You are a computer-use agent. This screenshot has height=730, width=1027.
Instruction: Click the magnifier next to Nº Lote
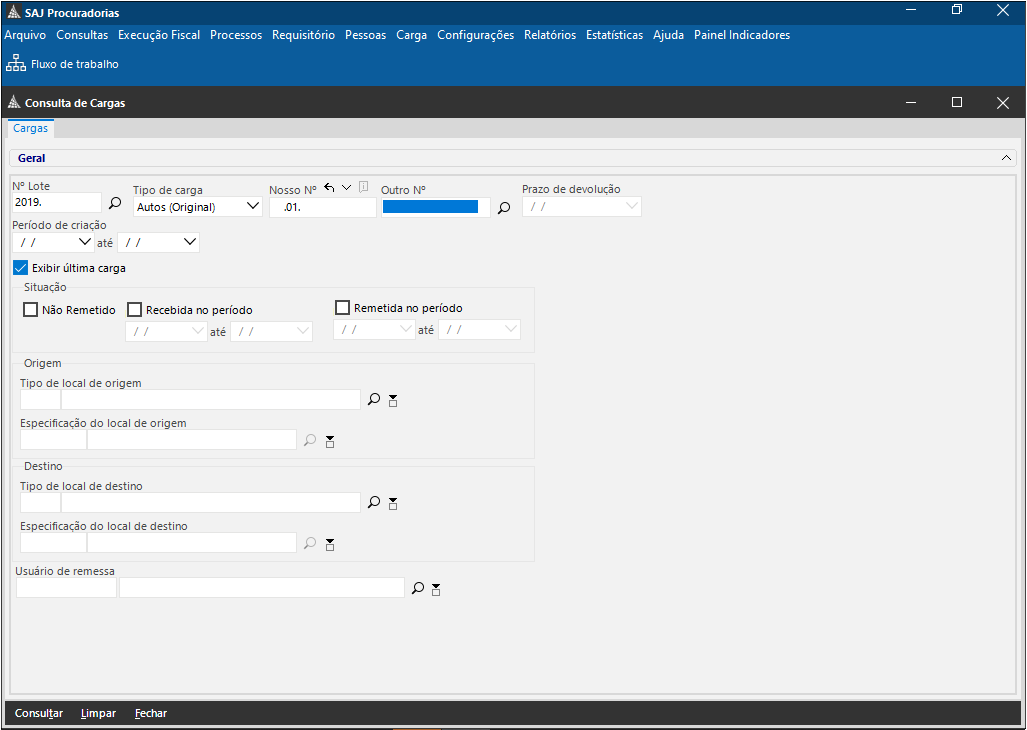tap(115, 203)
